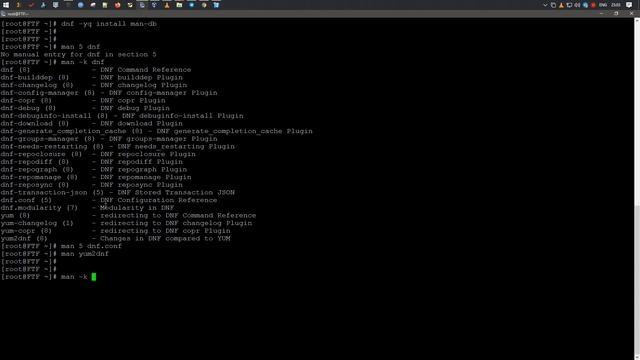Open the blue globe icon in taskbar
640x360 pixels.
click(x=80, y=5)
